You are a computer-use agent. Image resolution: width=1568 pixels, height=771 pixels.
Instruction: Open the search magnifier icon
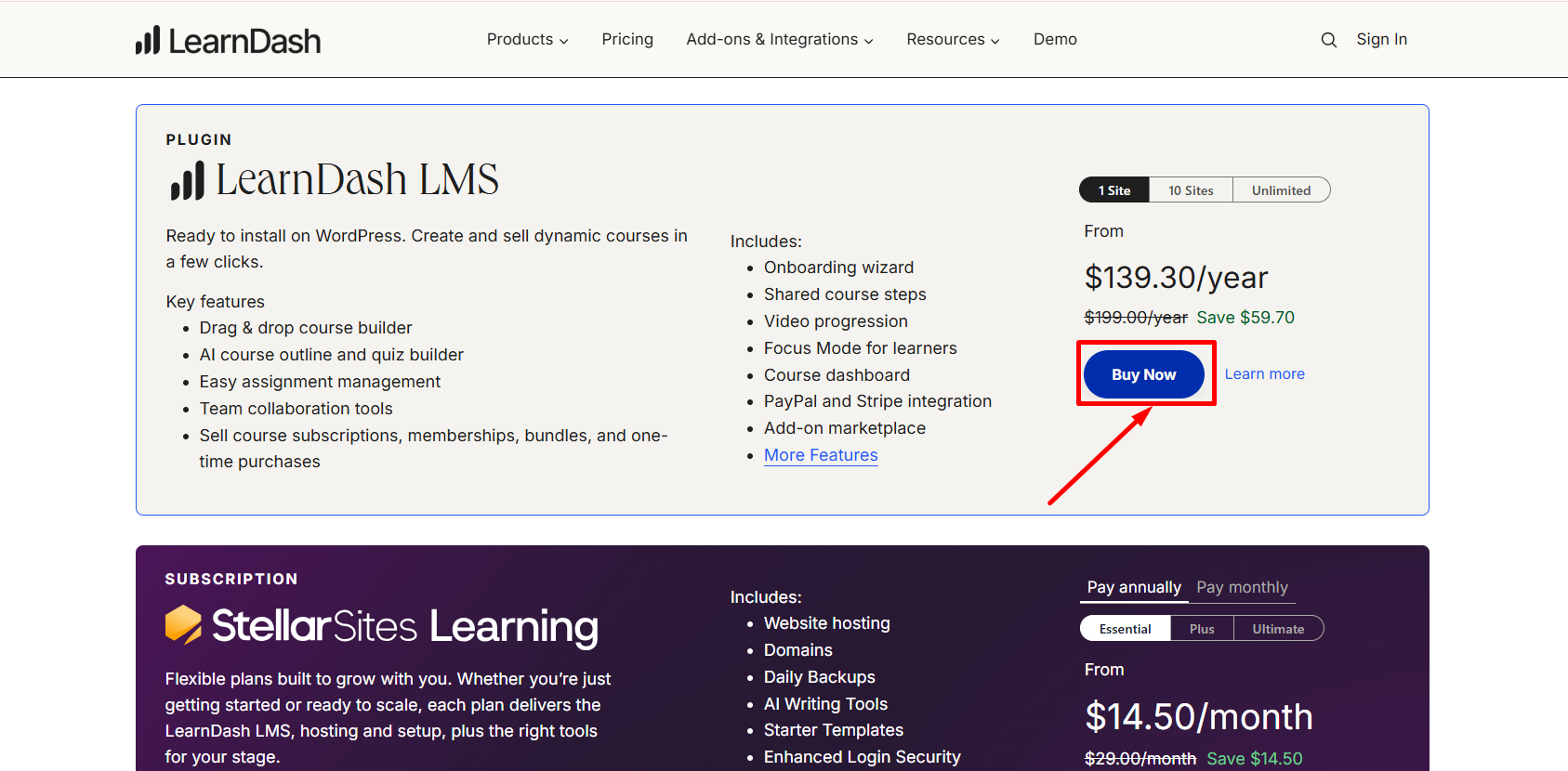1329,40
